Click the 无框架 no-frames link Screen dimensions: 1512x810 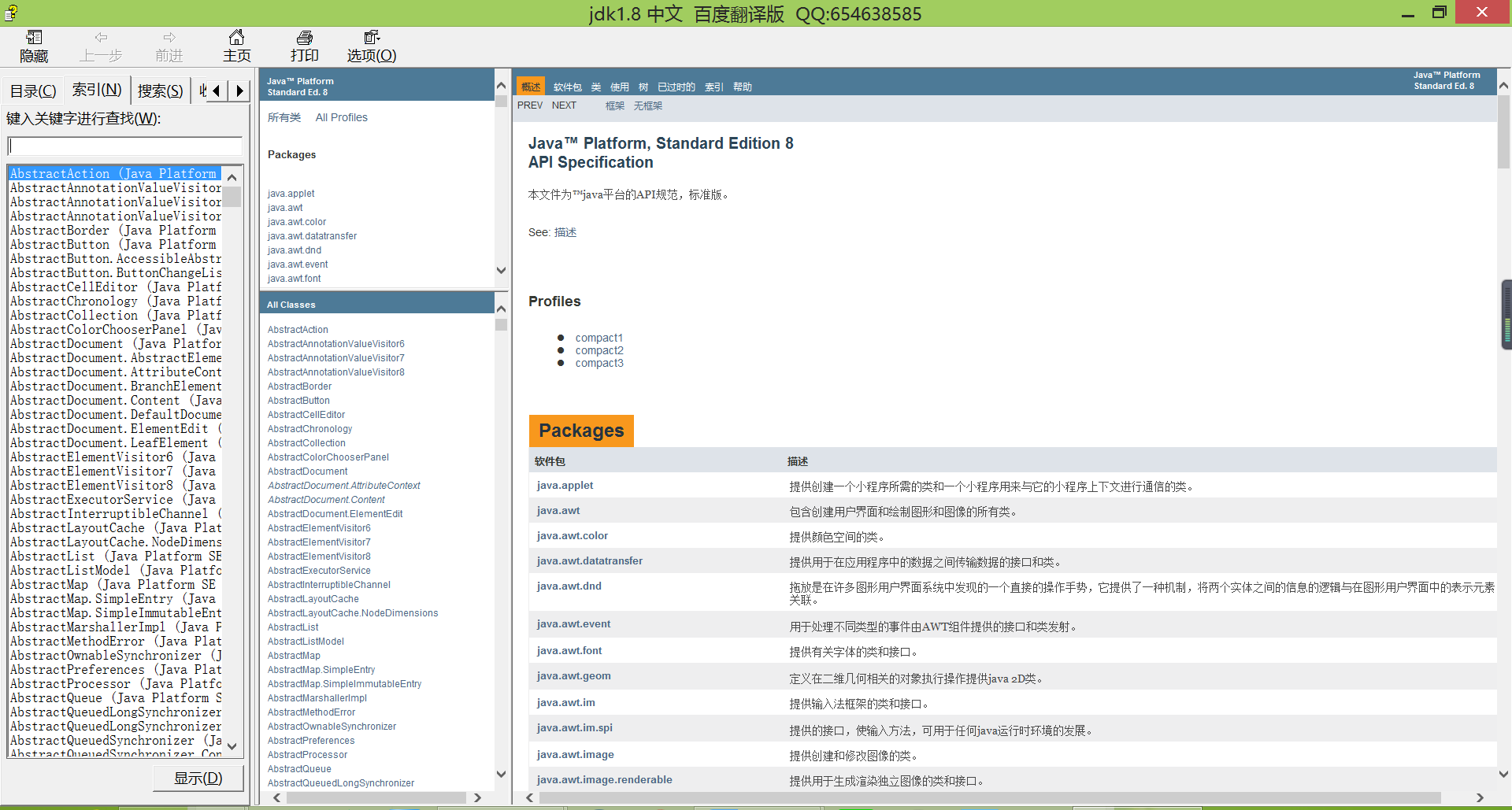coord(648,105)
